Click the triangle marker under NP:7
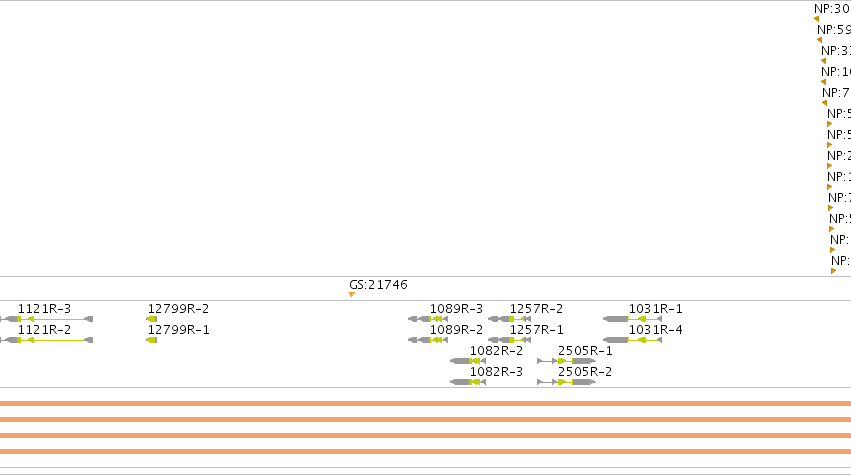Screen dimensions: 851x475 pyautogui.click(x=824, y=103)
